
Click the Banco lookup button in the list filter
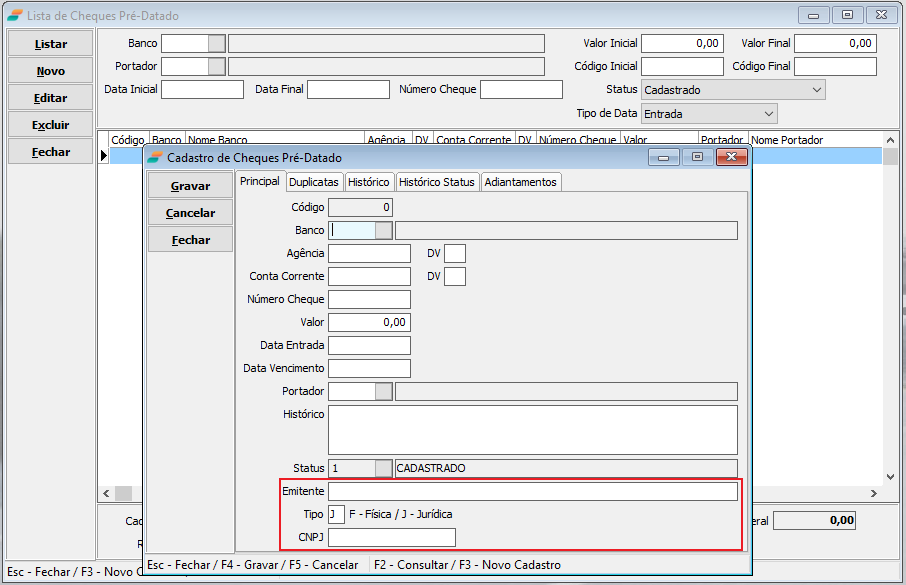216,43
